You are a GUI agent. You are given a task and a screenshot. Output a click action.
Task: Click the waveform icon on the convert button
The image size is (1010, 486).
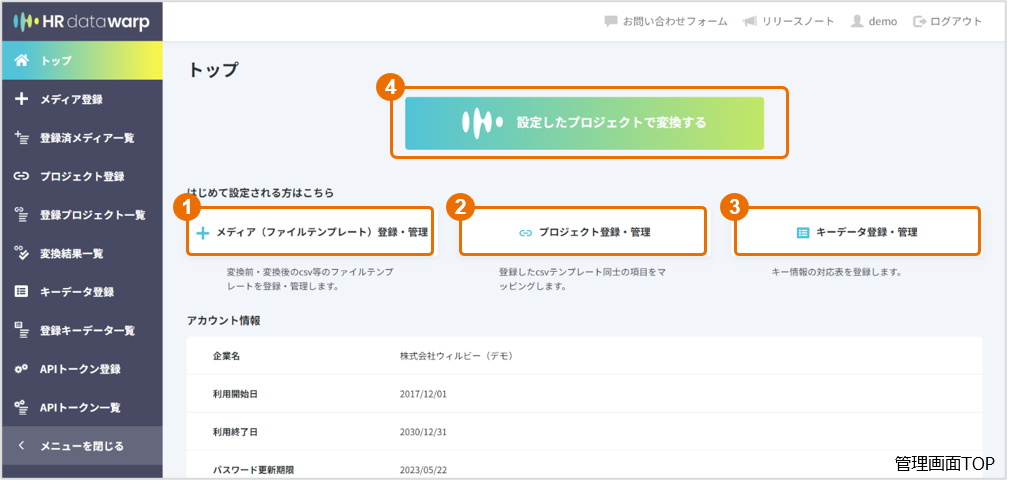(482, 122)
